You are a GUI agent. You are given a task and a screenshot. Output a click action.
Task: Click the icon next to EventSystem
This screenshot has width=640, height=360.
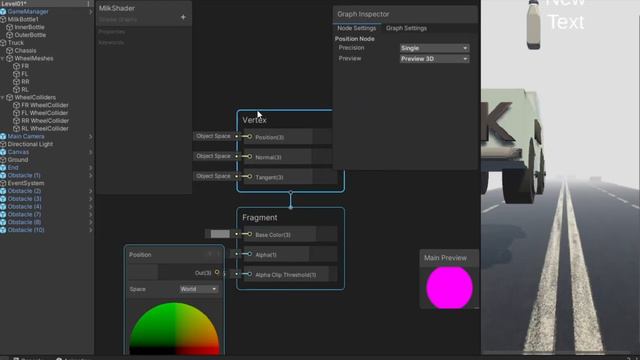click(x=3, y=183)
